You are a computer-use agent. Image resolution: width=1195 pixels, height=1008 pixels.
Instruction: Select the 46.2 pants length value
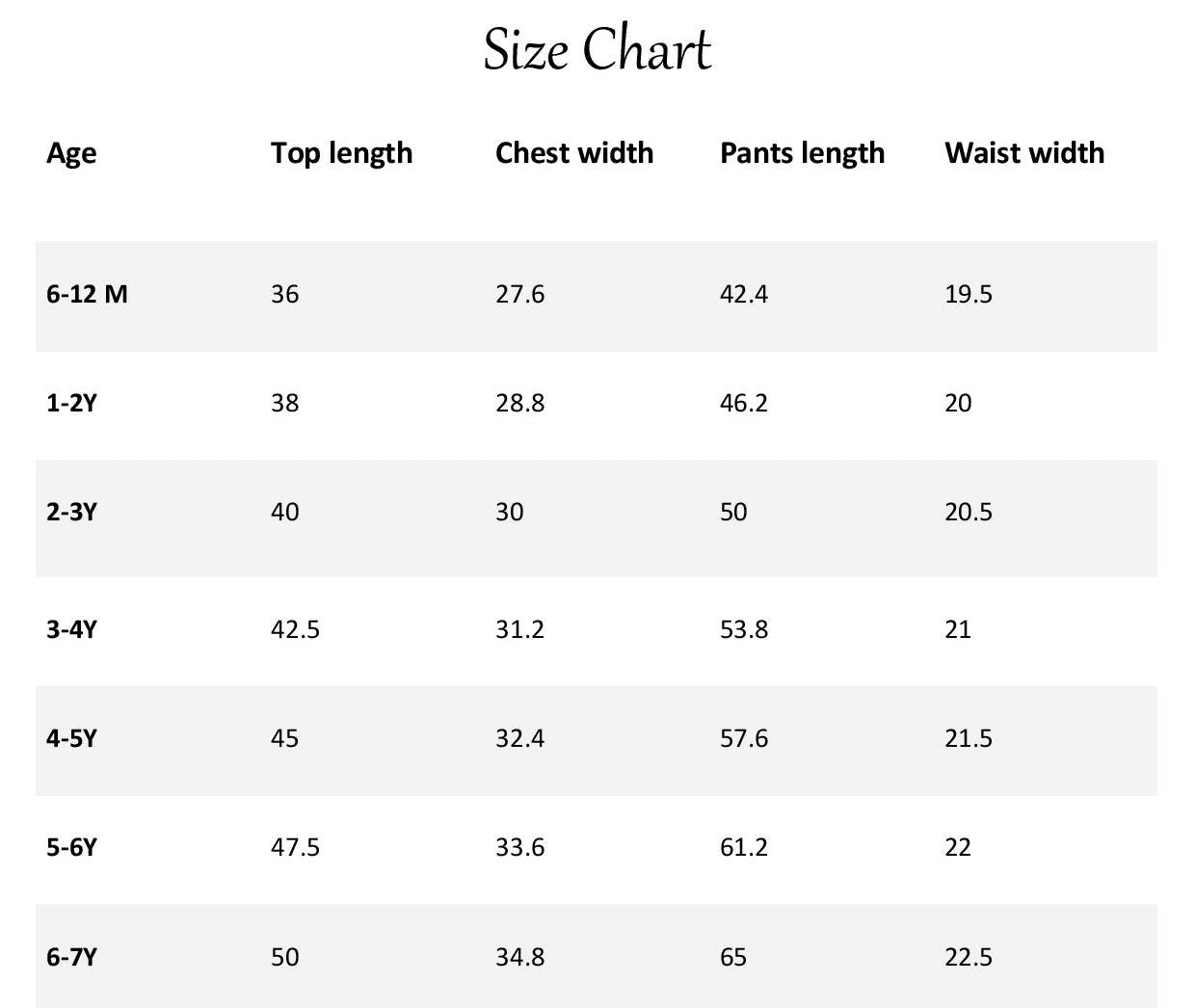[743, 403]
